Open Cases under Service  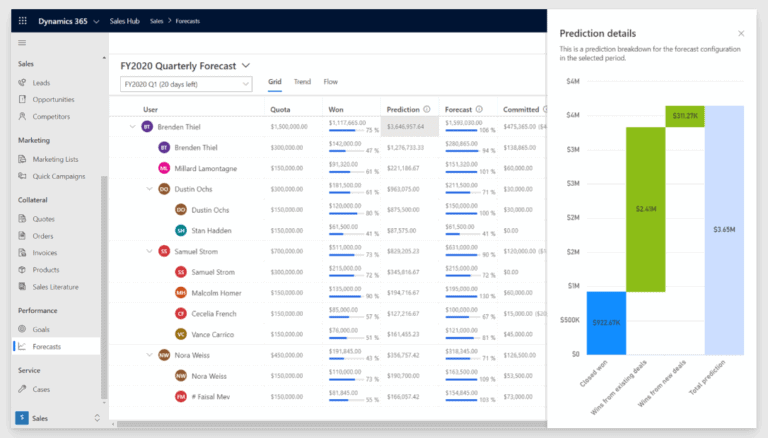click(41, 389)
